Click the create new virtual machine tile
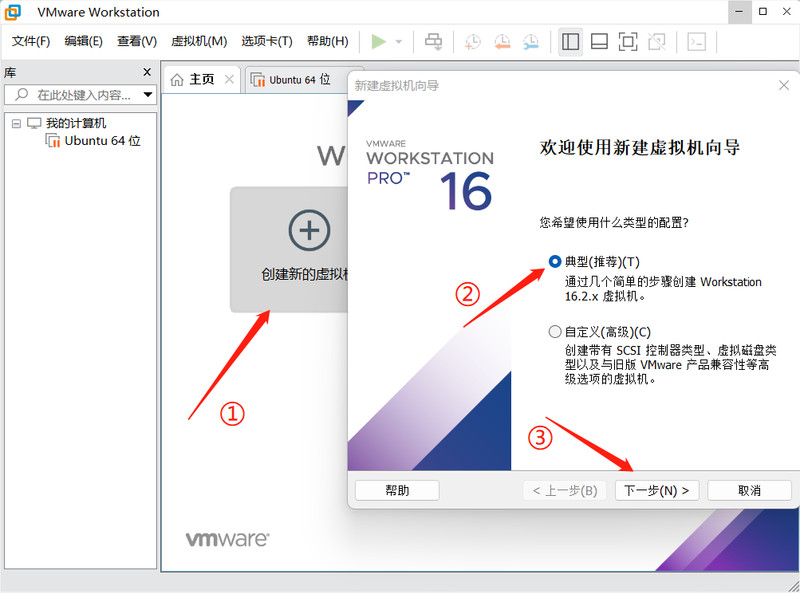Screen dimensions: 800x593 coord(289,249)
